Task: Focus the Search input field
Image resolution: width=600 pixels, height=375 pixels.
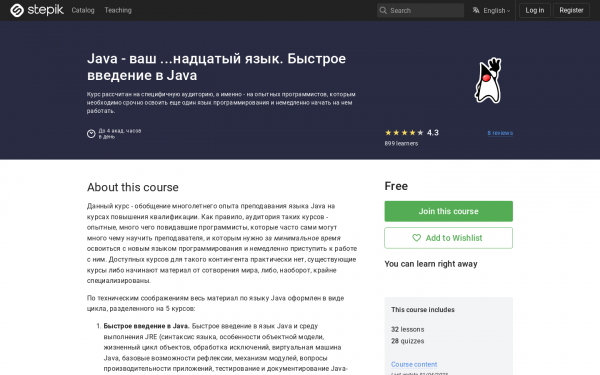Action: (x=420, y=10)
